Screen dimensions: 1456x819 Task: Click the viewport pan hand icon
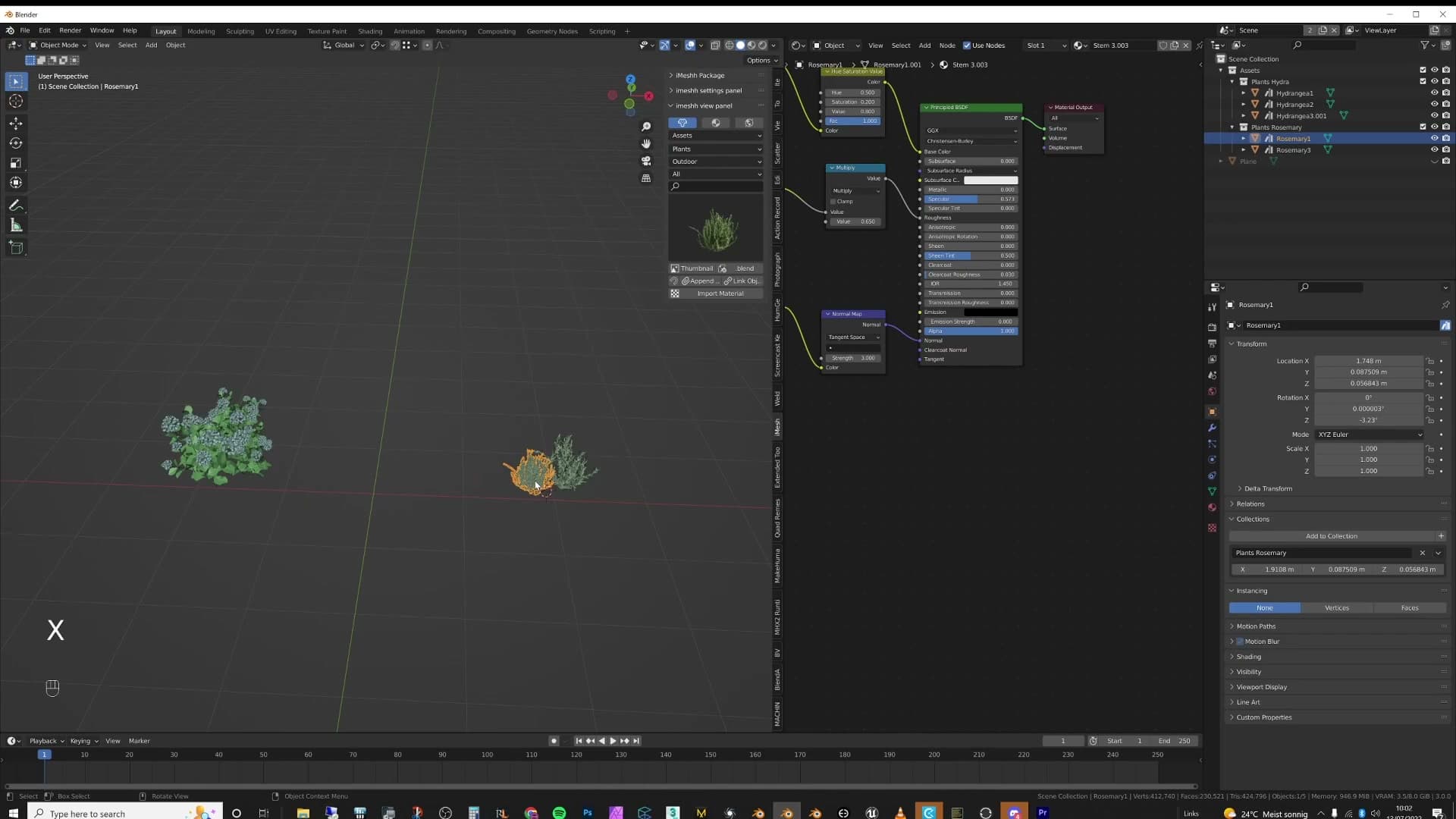(646, 143)
